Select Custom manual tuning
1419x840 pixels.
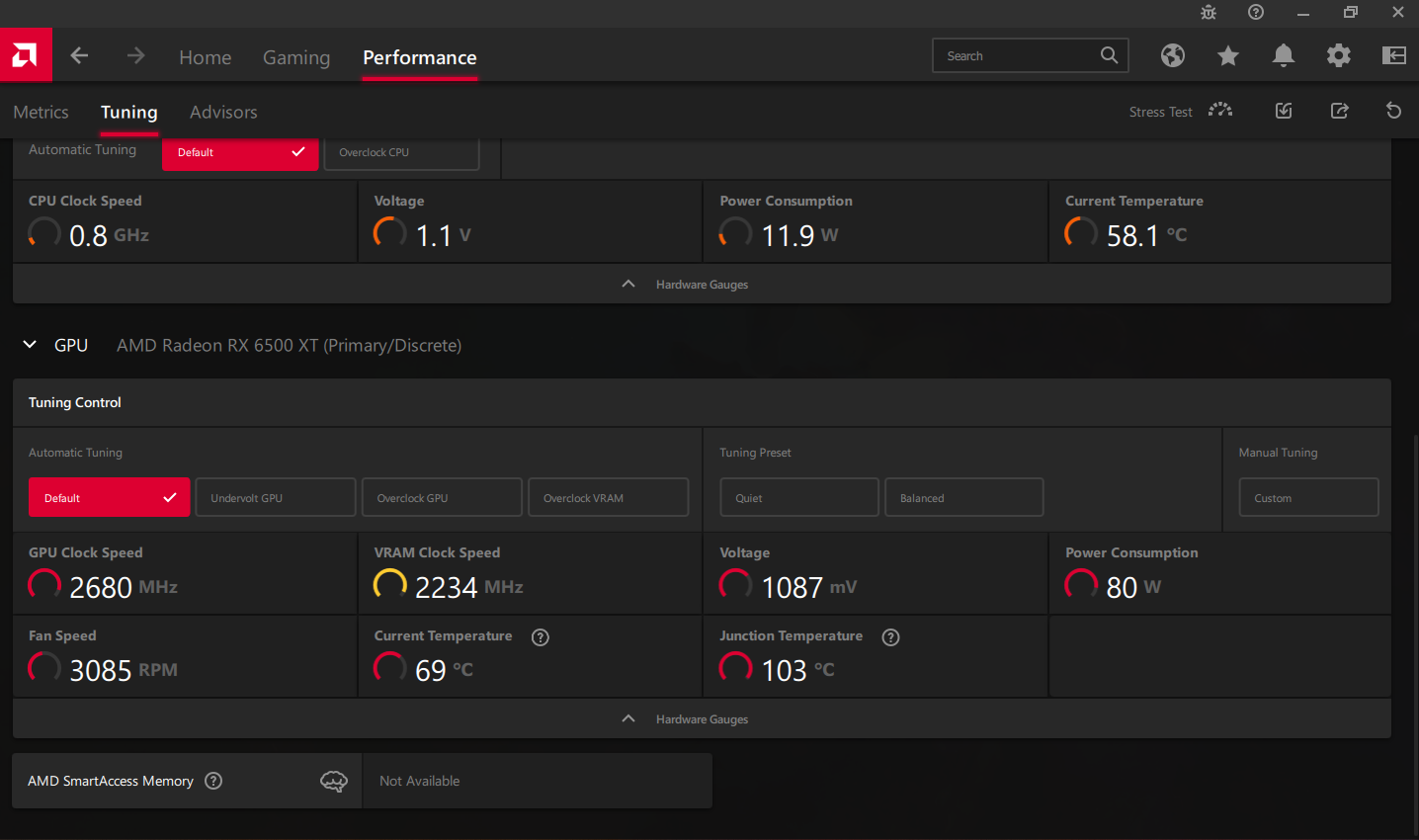pyautogui.click(x=1308, y=497)
